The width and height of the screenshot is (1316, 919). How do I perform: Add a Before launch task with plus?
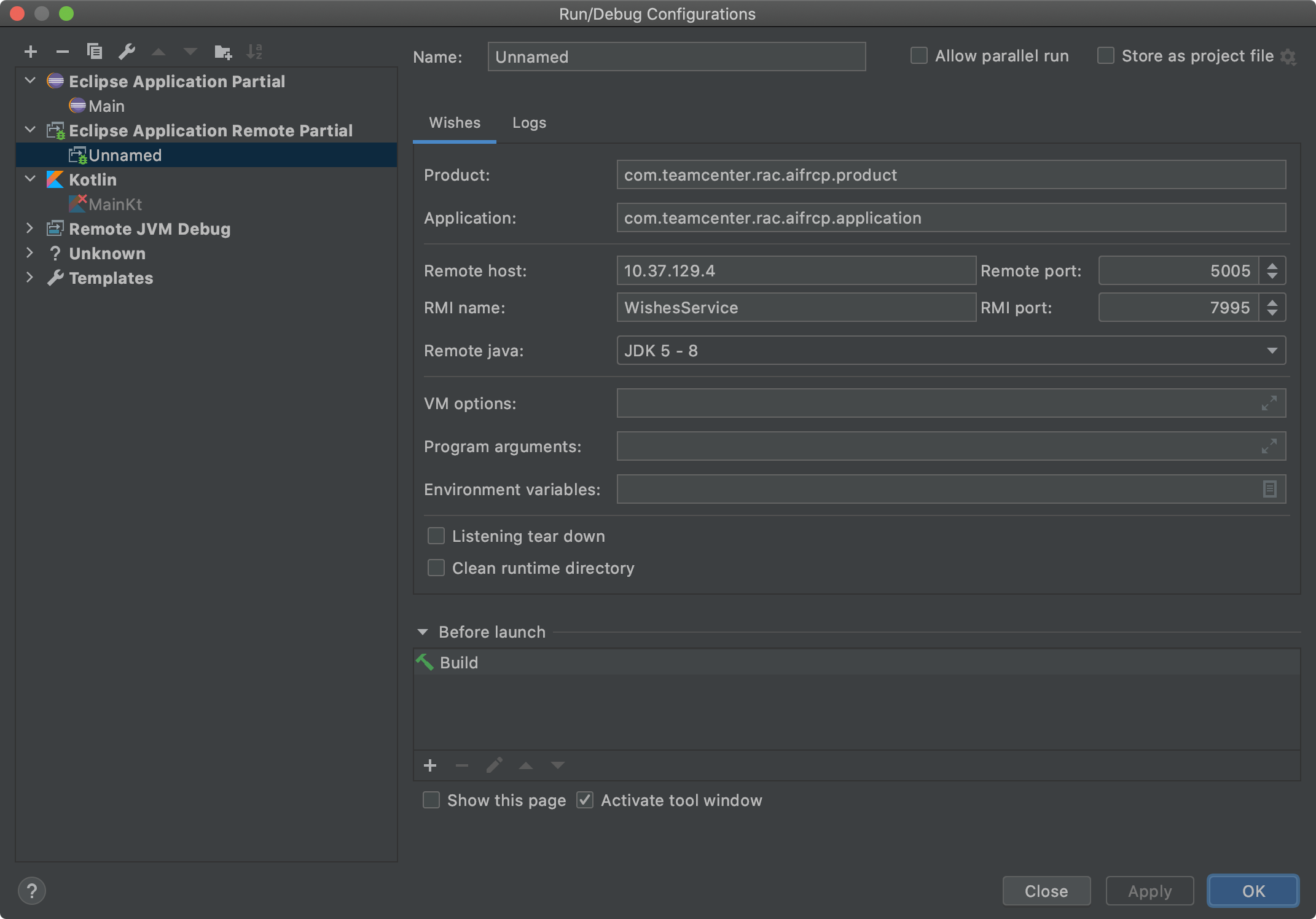tap(430, 765)
